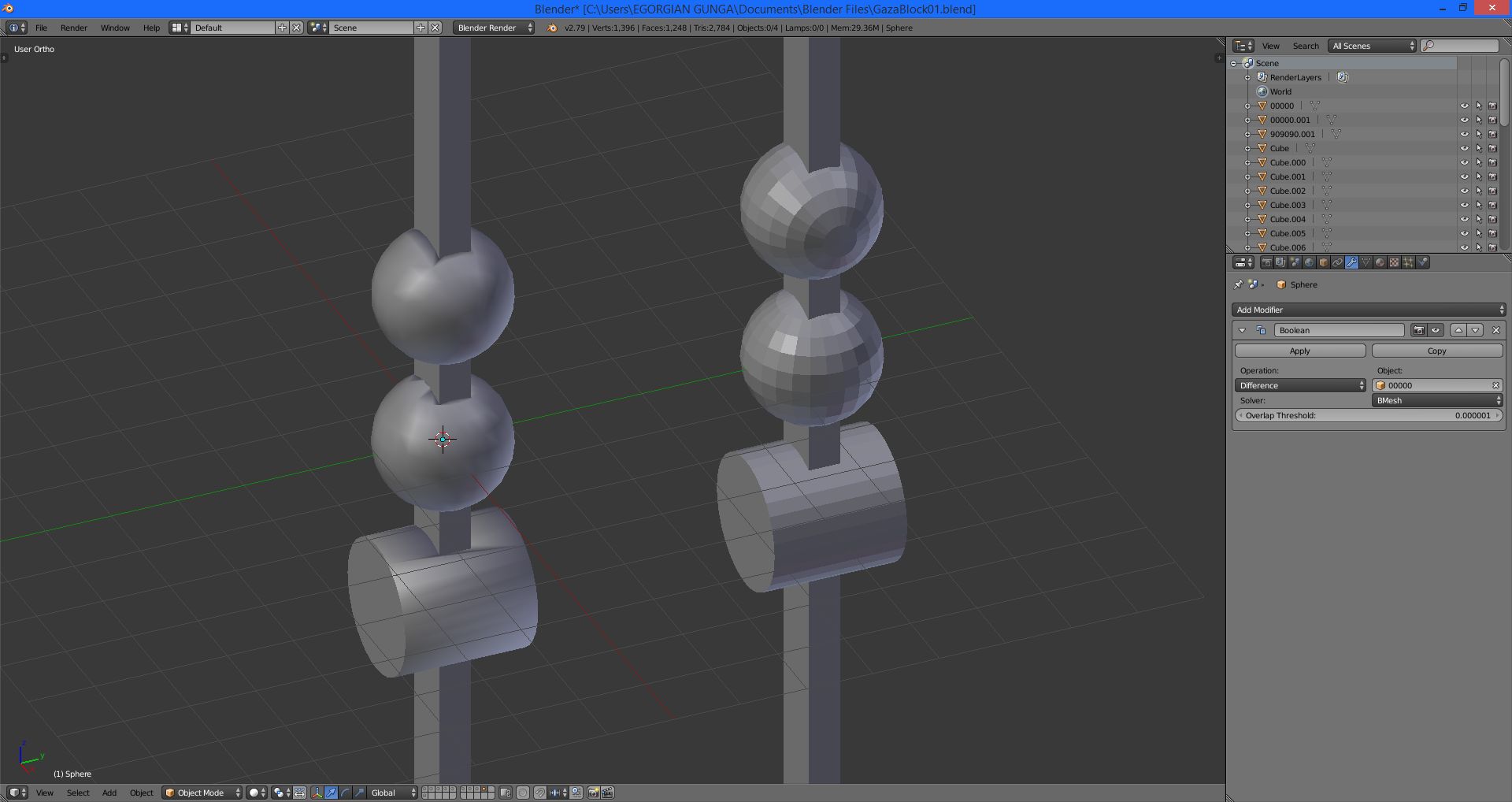Open the Render menu
The height and width of the screenshot is (802, 1512).
[74, 28]
